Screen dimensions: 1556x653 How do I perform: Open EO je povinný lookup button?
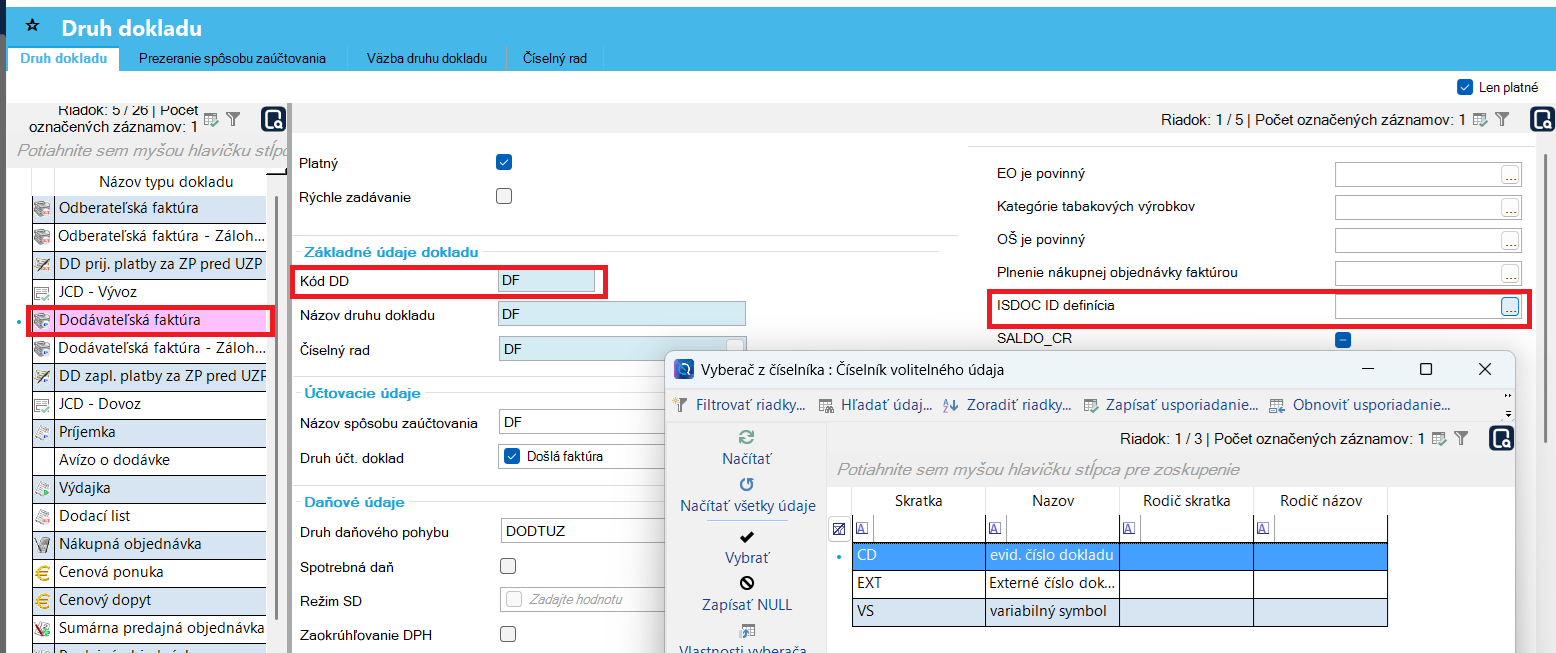1510,175
